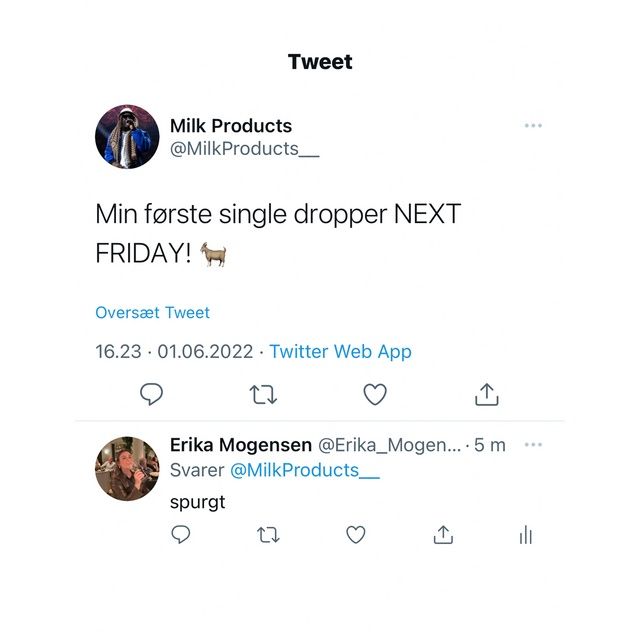Image resolution: width=640 pixels, height=640 pixels.
Task: Click the @MilkProducts__ mention in the reply
Action: (x=305, y=470)
